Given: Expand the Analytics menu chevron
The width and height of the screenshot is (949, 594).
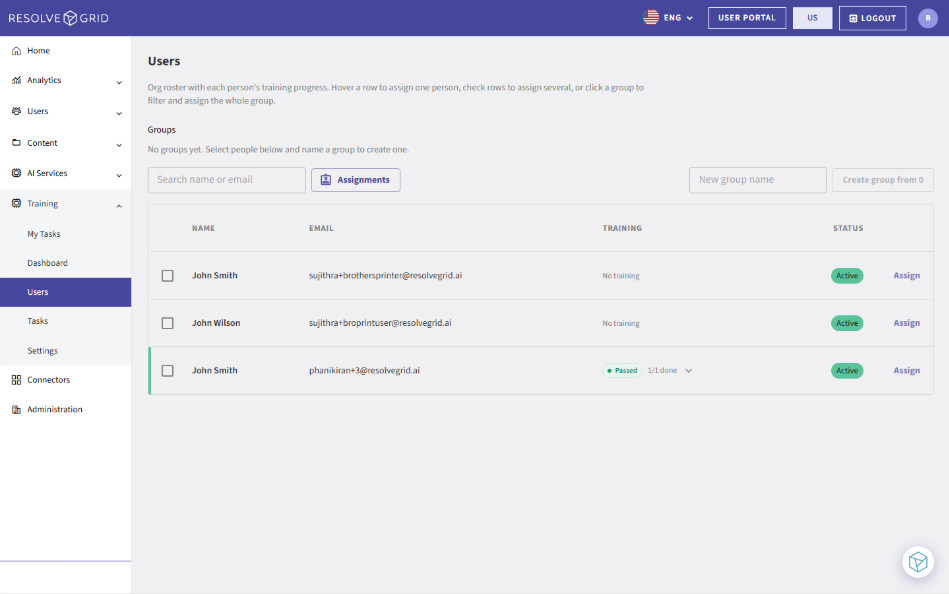Looking at the screenshot, I should tap(119, 82).
